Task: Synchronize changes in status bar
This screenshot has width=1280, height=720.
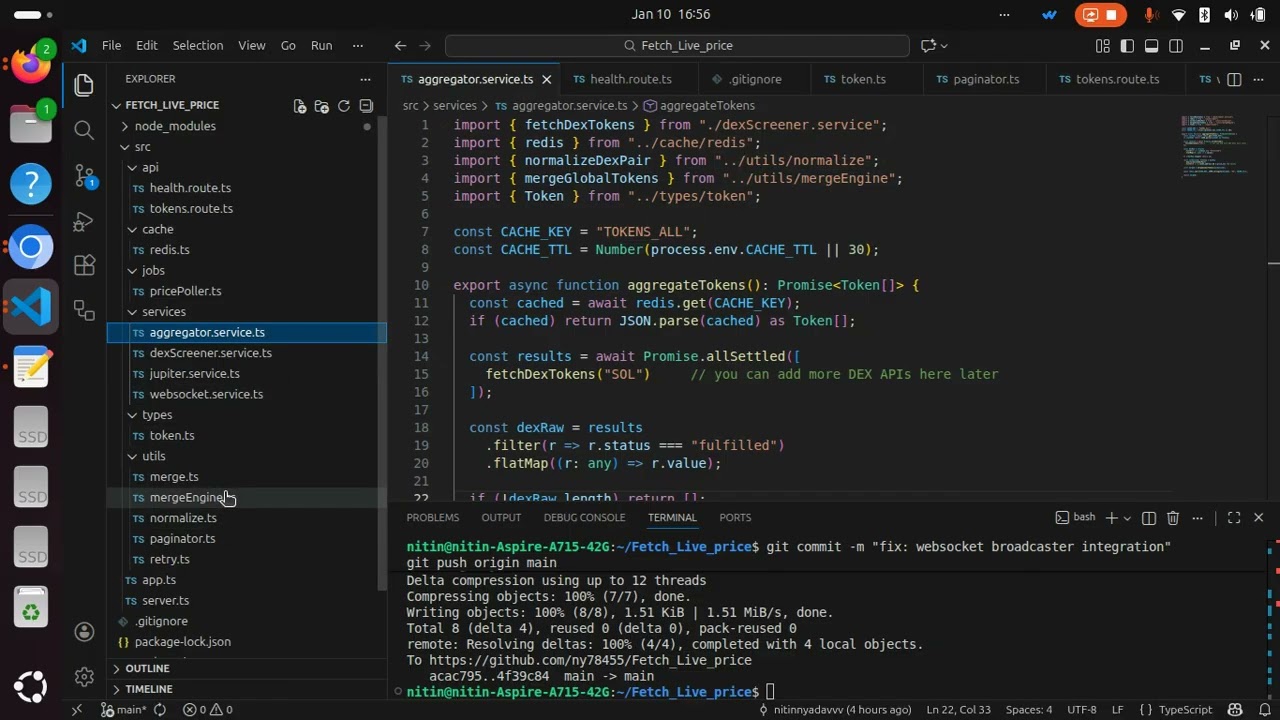Action: [159, 709]
